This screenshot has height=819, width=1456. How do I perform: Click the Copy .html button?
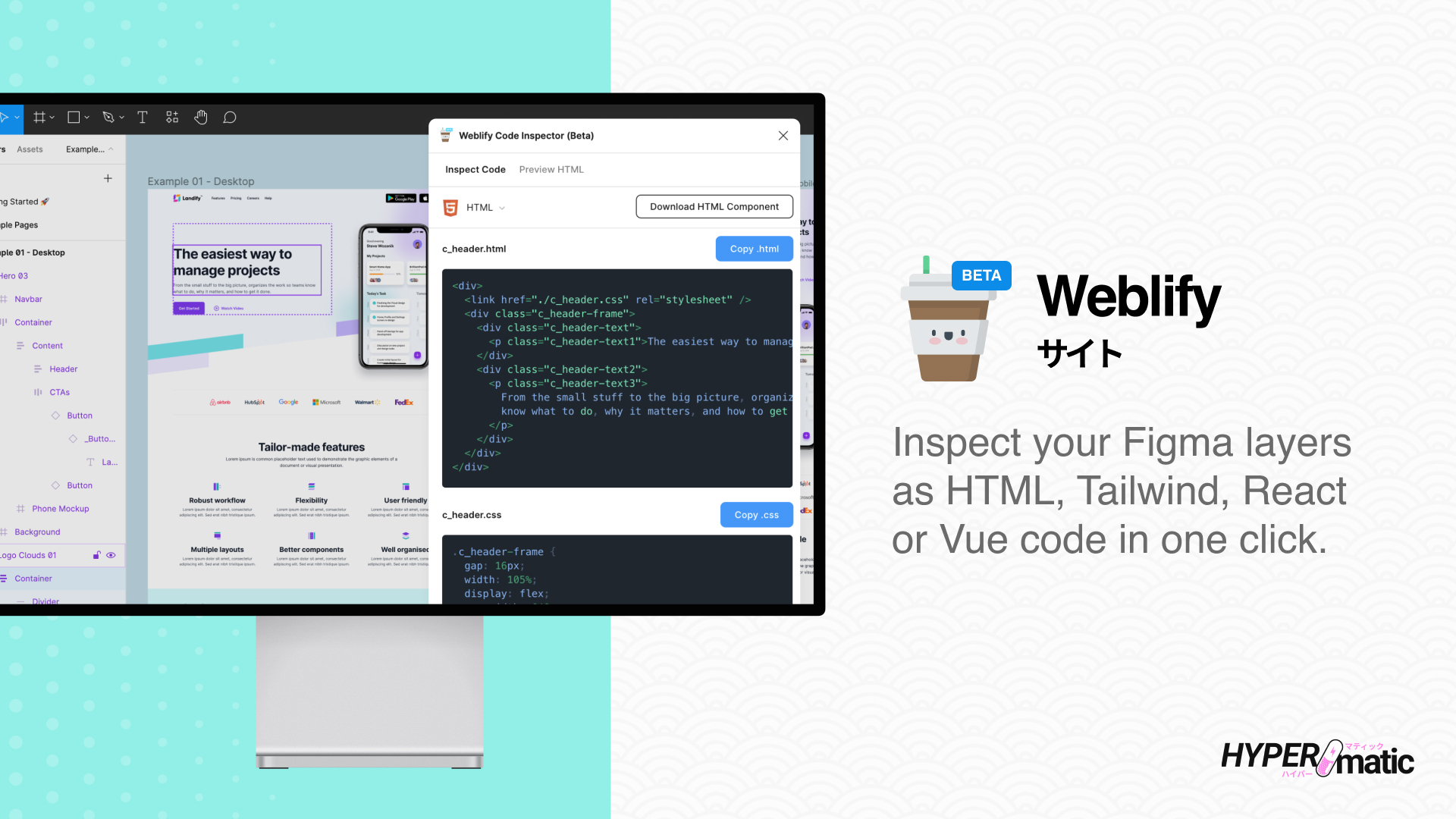[754, 248]
